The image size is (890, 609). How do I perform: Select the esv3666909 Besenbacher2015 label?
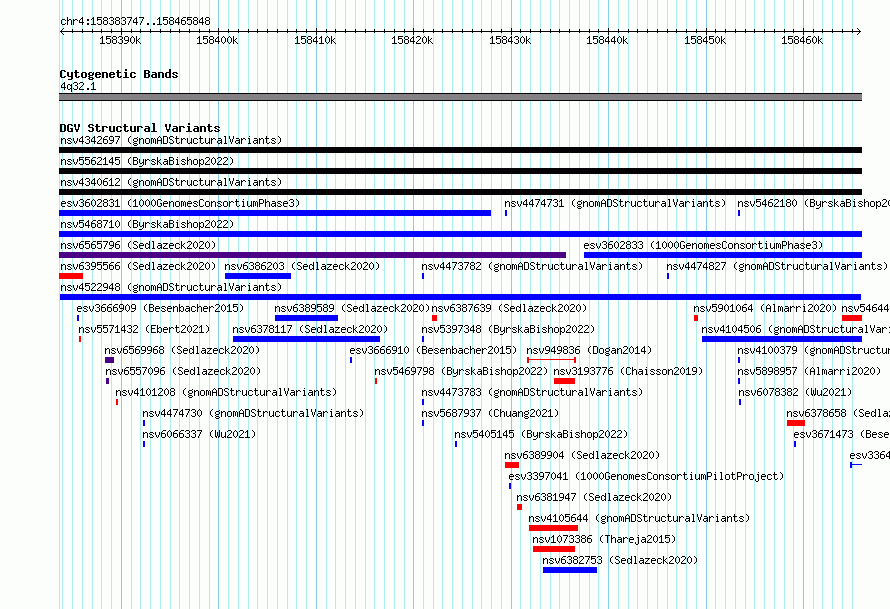(x=160, y=308)
